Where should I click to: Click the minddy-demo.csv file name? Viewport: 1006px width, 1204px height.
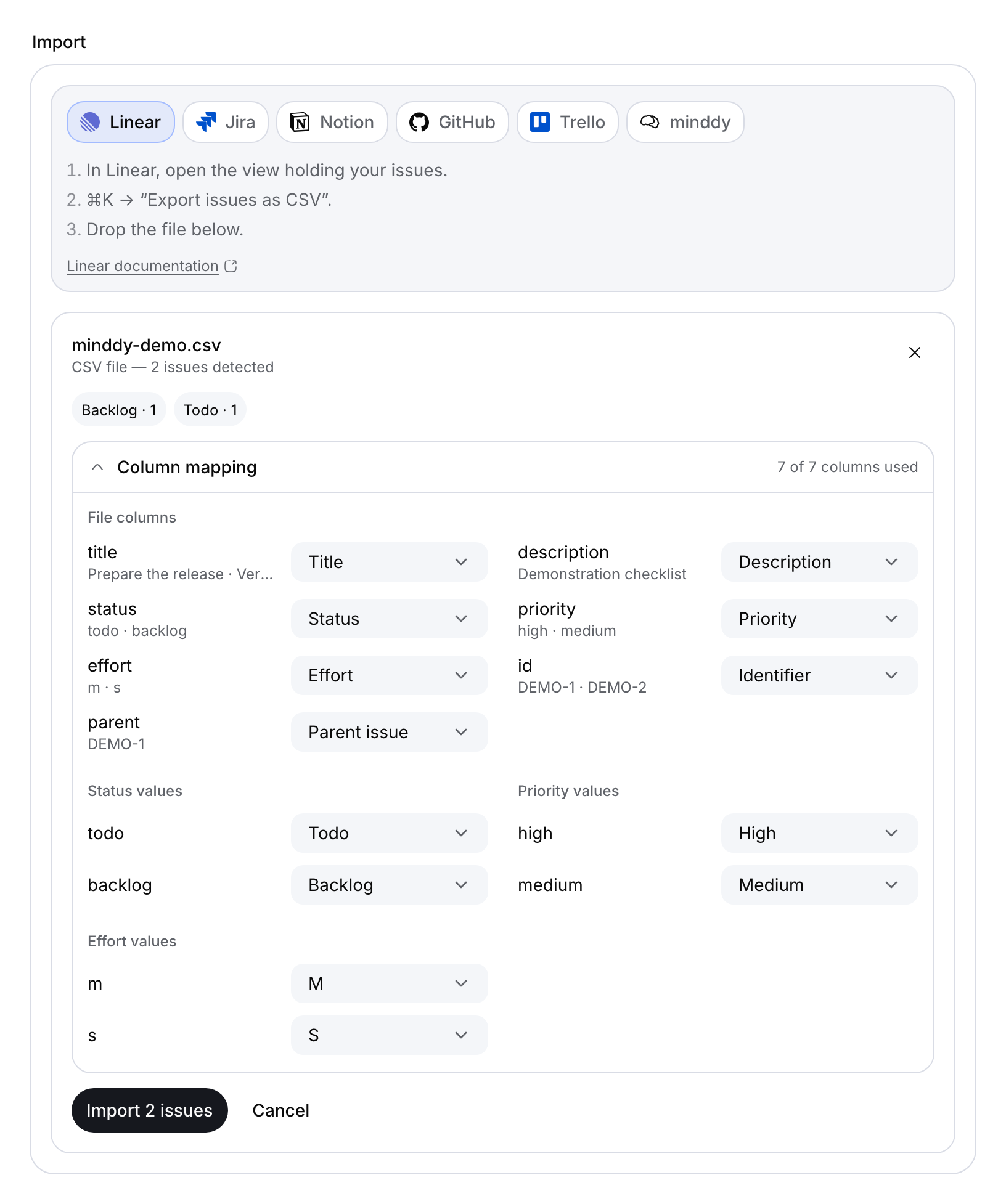coord(146,345)
